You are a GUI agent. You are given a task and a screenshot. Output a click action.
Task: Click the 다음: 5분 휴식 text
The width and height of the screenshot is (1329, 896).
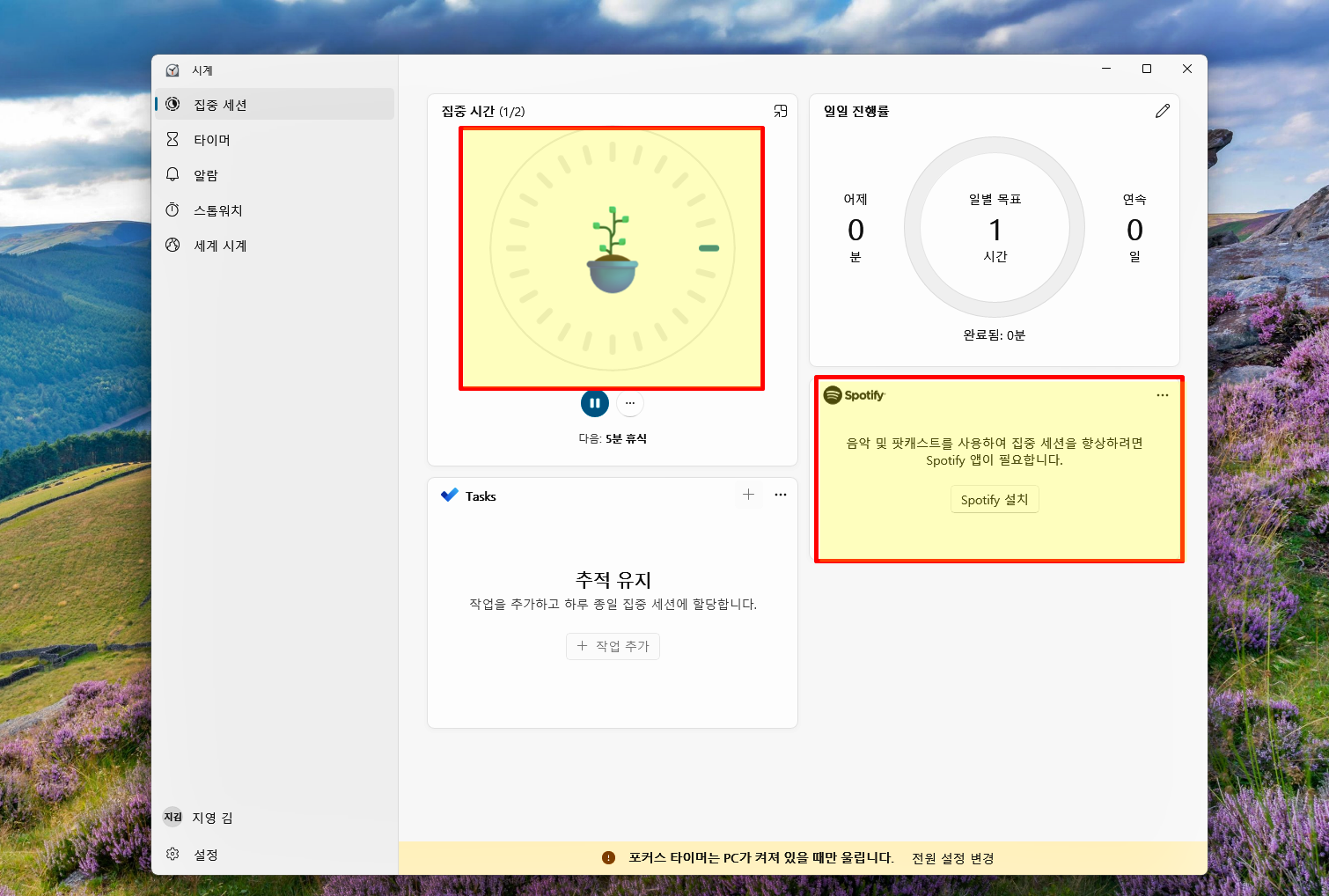(x=613, y=438)
